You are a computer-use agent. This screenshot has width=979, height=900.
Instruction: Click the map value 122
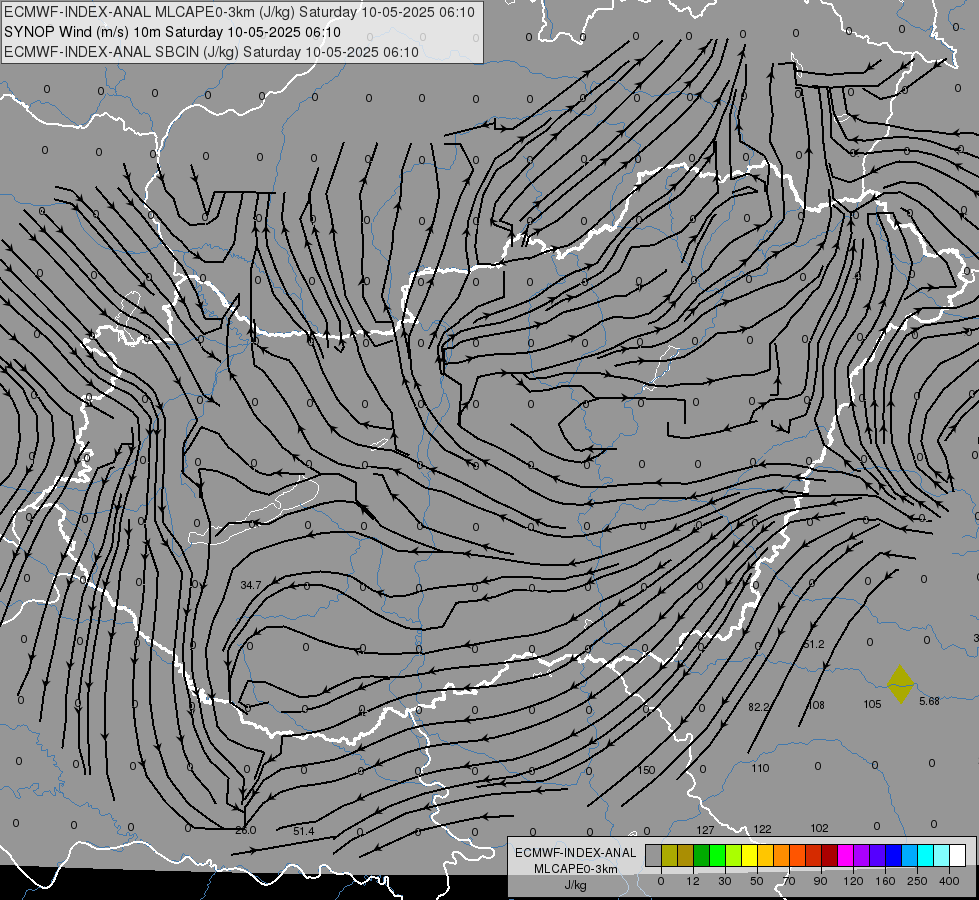[762, 829]
